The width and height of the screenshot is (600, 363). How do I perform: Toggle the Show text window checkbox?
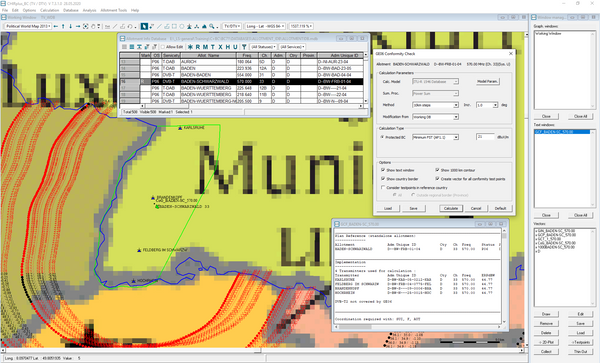pyautogui.click(x=383, y=170)
